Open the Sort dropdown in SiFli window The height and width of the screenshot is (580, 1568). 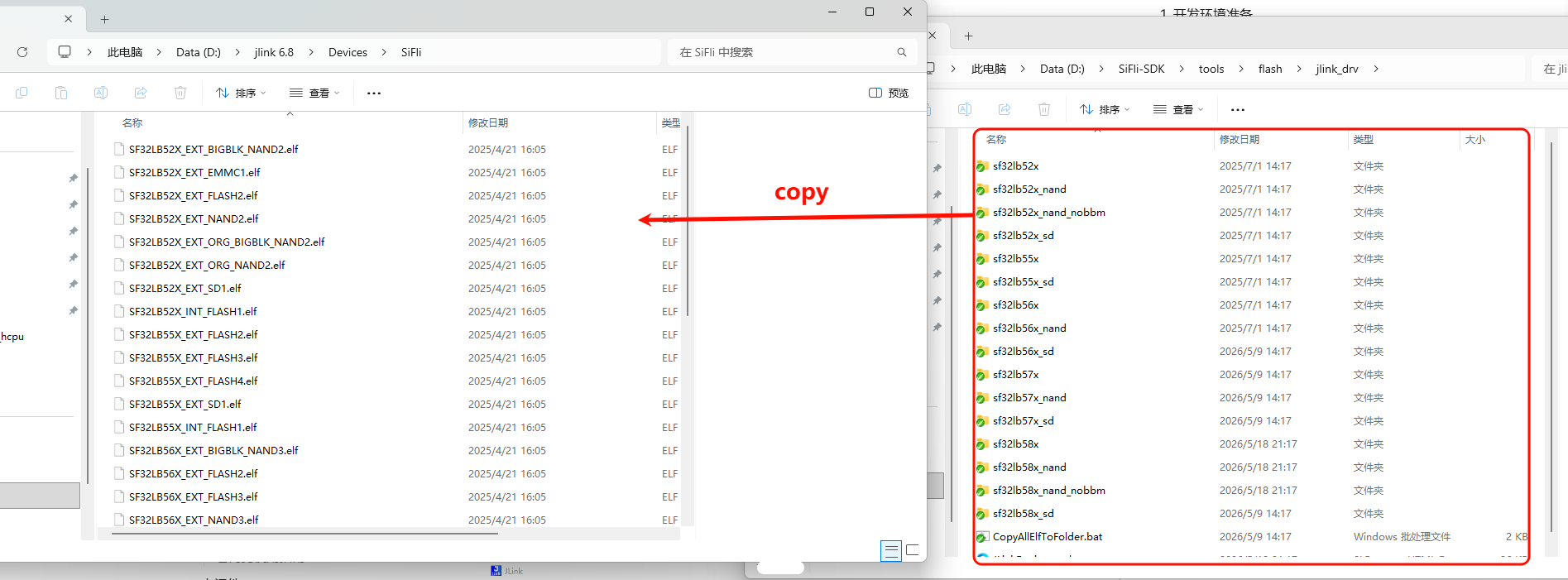point(241,93)
